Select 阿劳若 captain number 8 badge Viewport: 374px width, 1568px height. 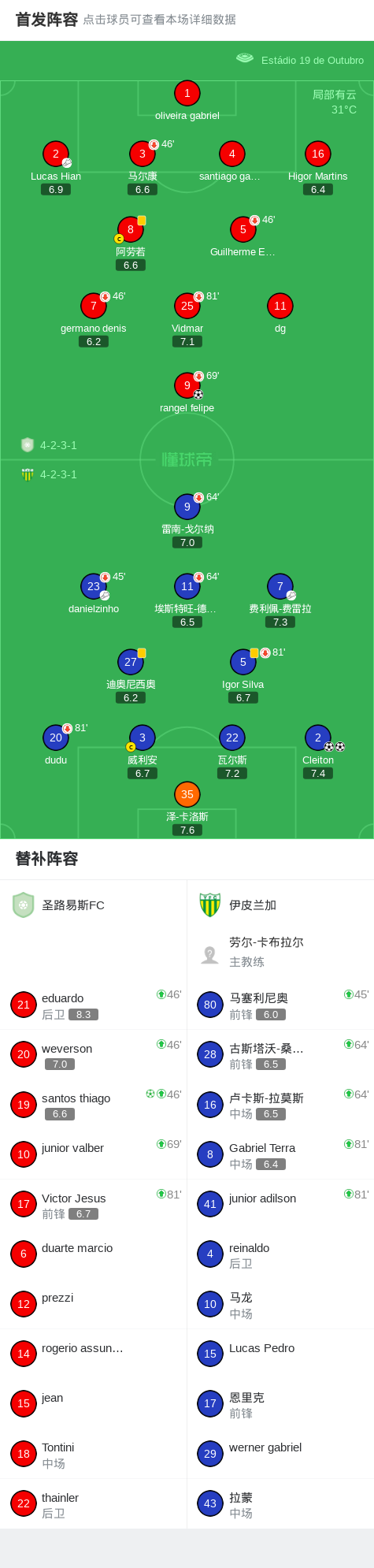pos(130,229)
